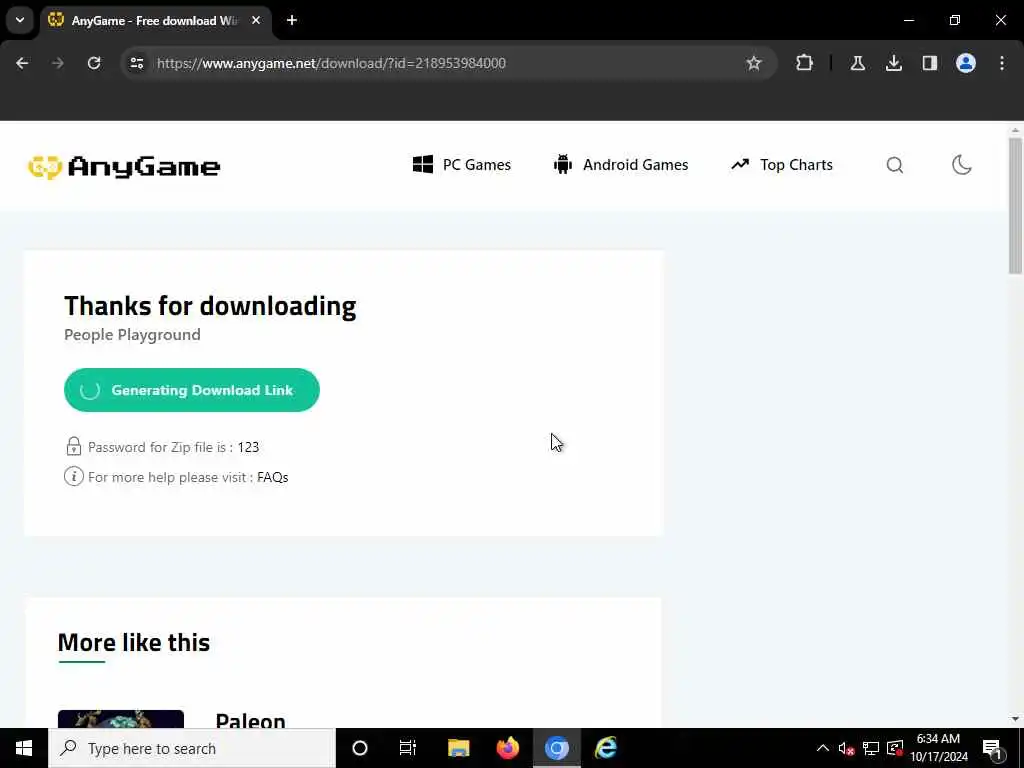Open notification center icon

tap(993, 748)
